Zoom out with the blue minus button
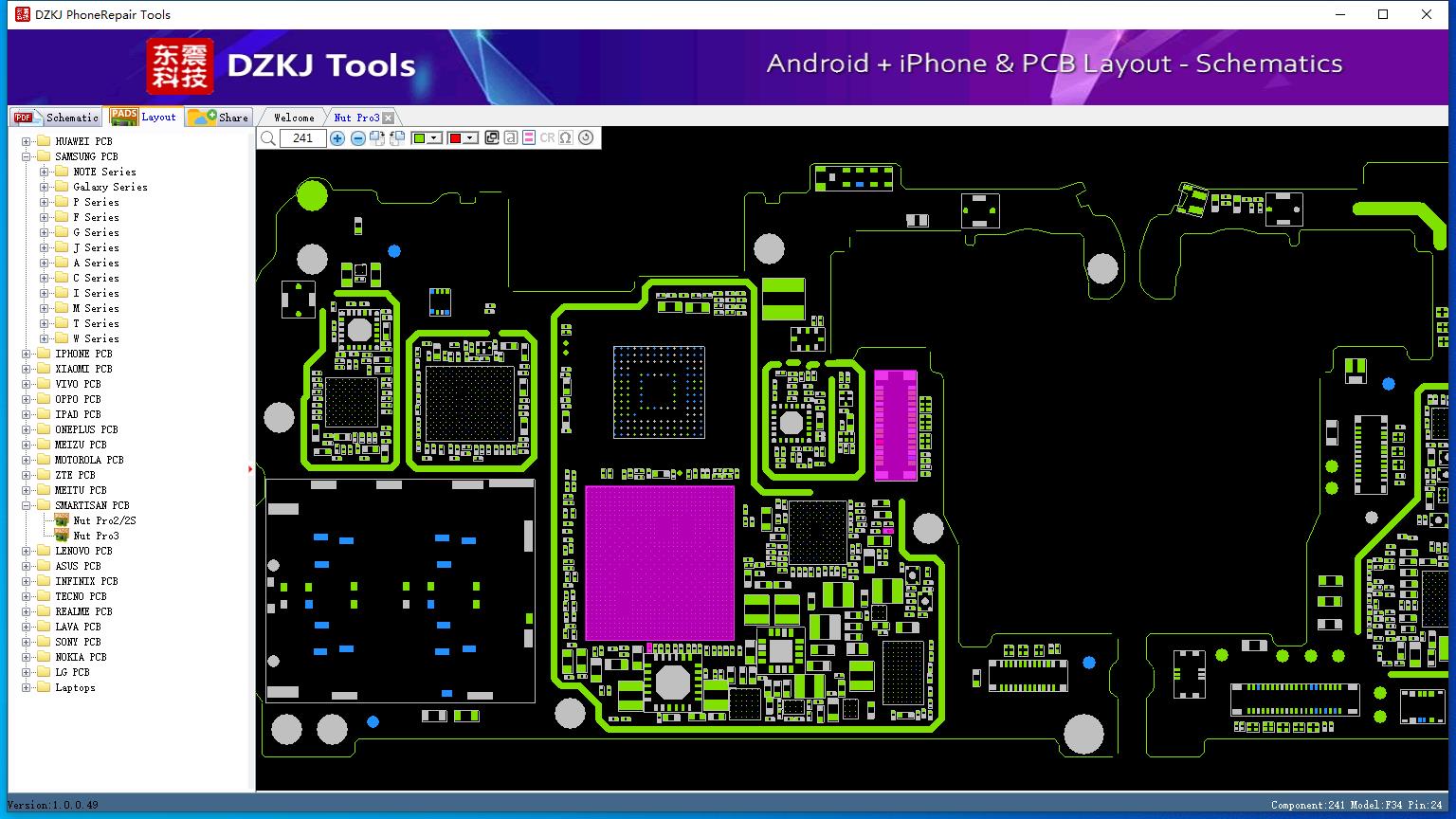 pos(358,138)
